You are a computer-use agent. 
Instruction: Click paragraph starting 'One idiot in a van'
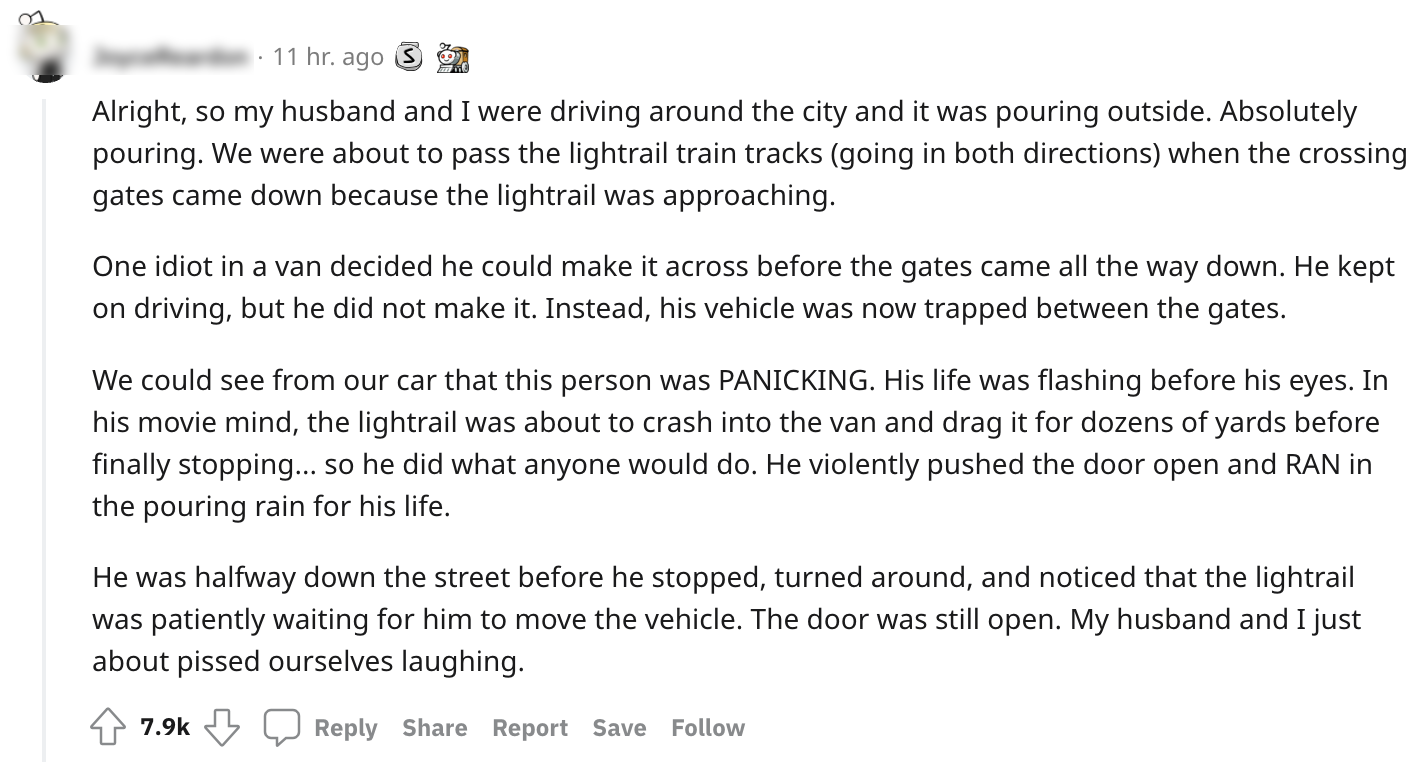[700, 288]
